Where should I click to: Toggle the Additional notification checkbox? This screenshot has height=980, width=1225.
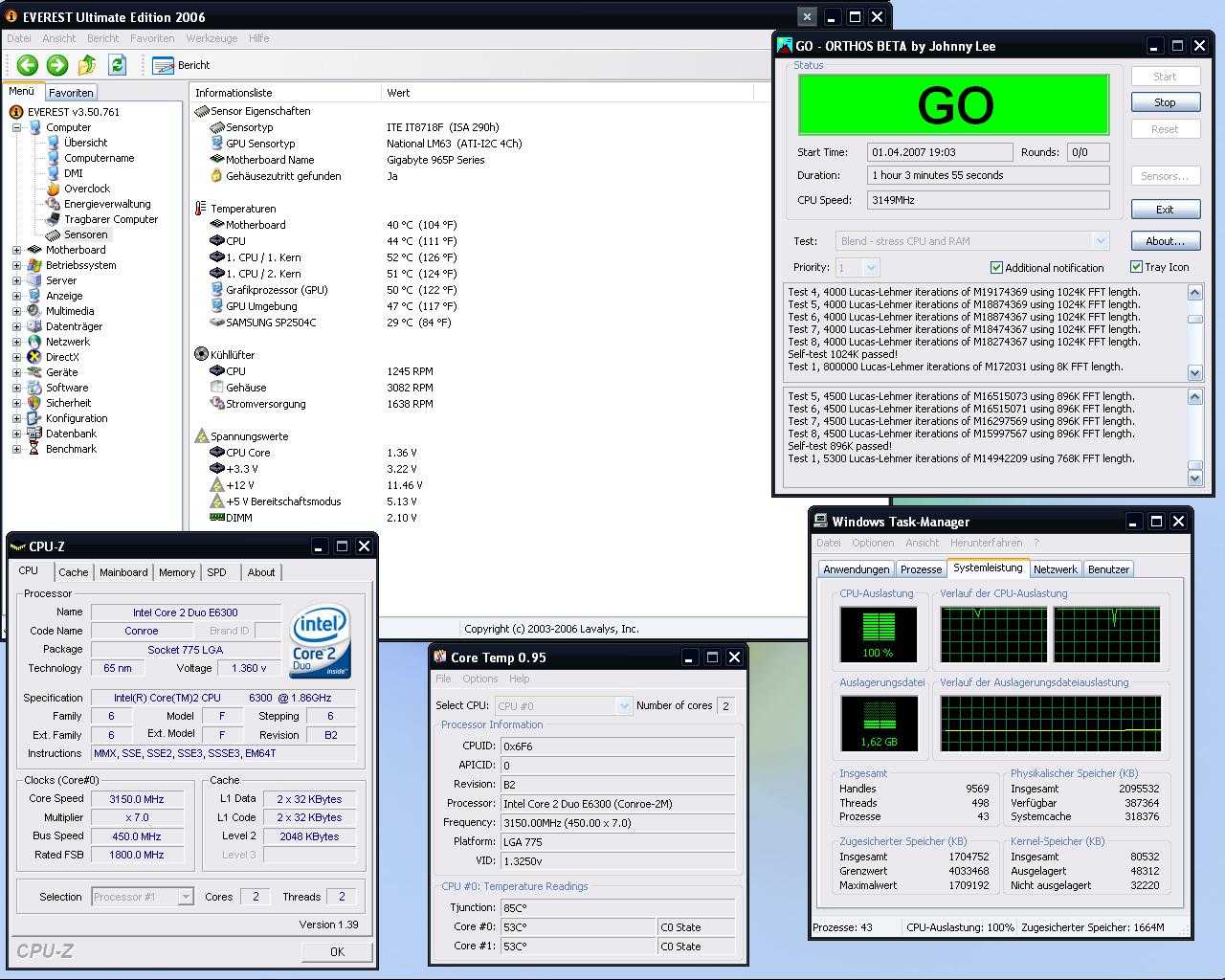(x=996, y=268)
